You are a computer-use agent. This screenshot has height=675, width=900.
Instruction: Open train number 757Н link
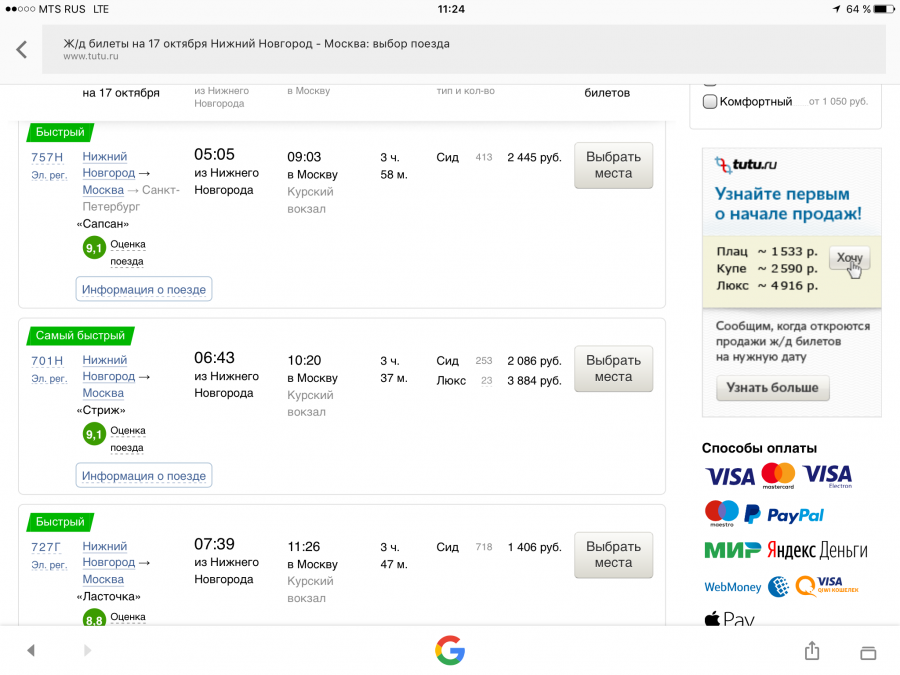[47, 157]
